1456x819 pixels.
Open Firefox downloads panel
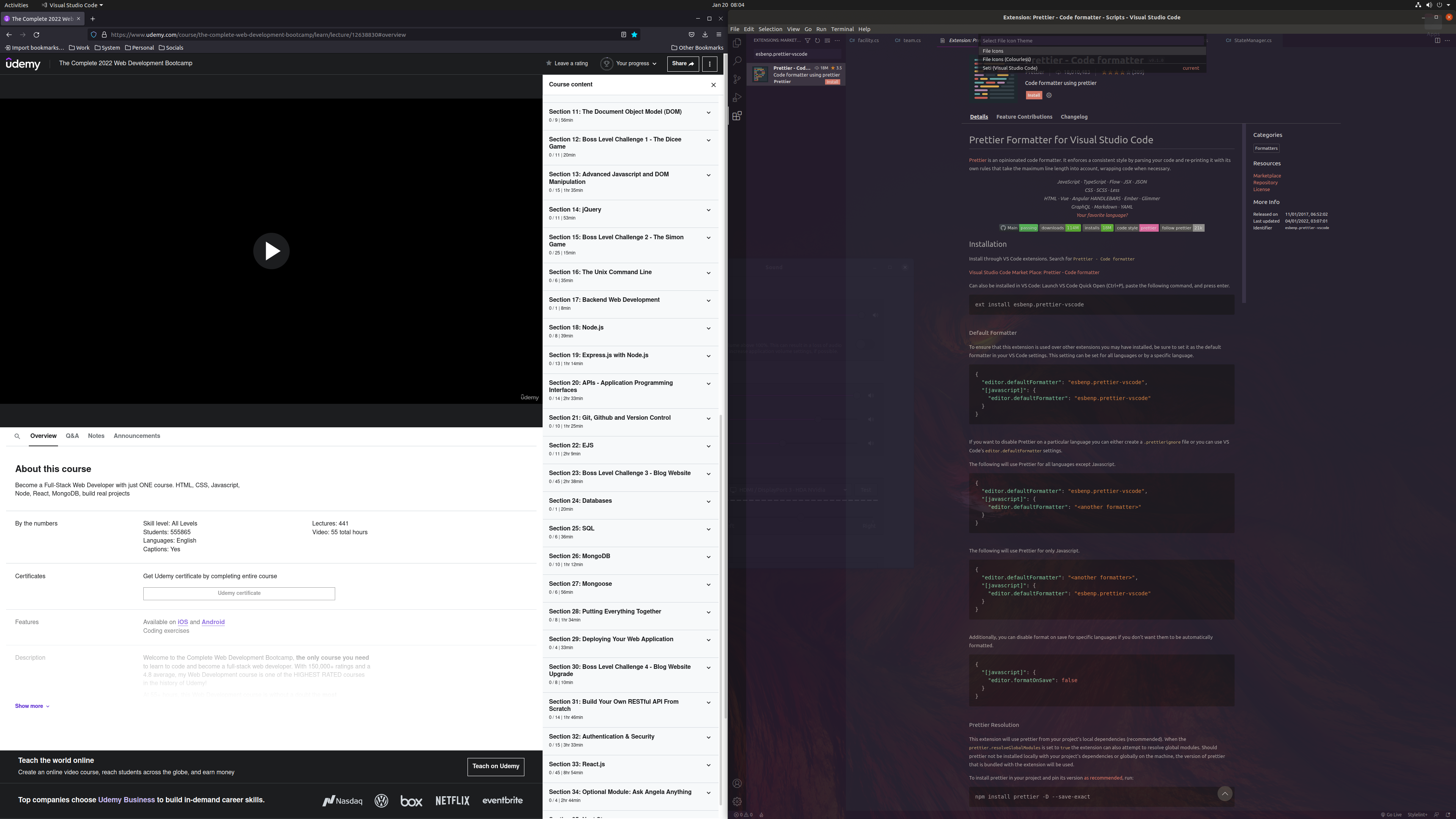[x=705, y=35]
